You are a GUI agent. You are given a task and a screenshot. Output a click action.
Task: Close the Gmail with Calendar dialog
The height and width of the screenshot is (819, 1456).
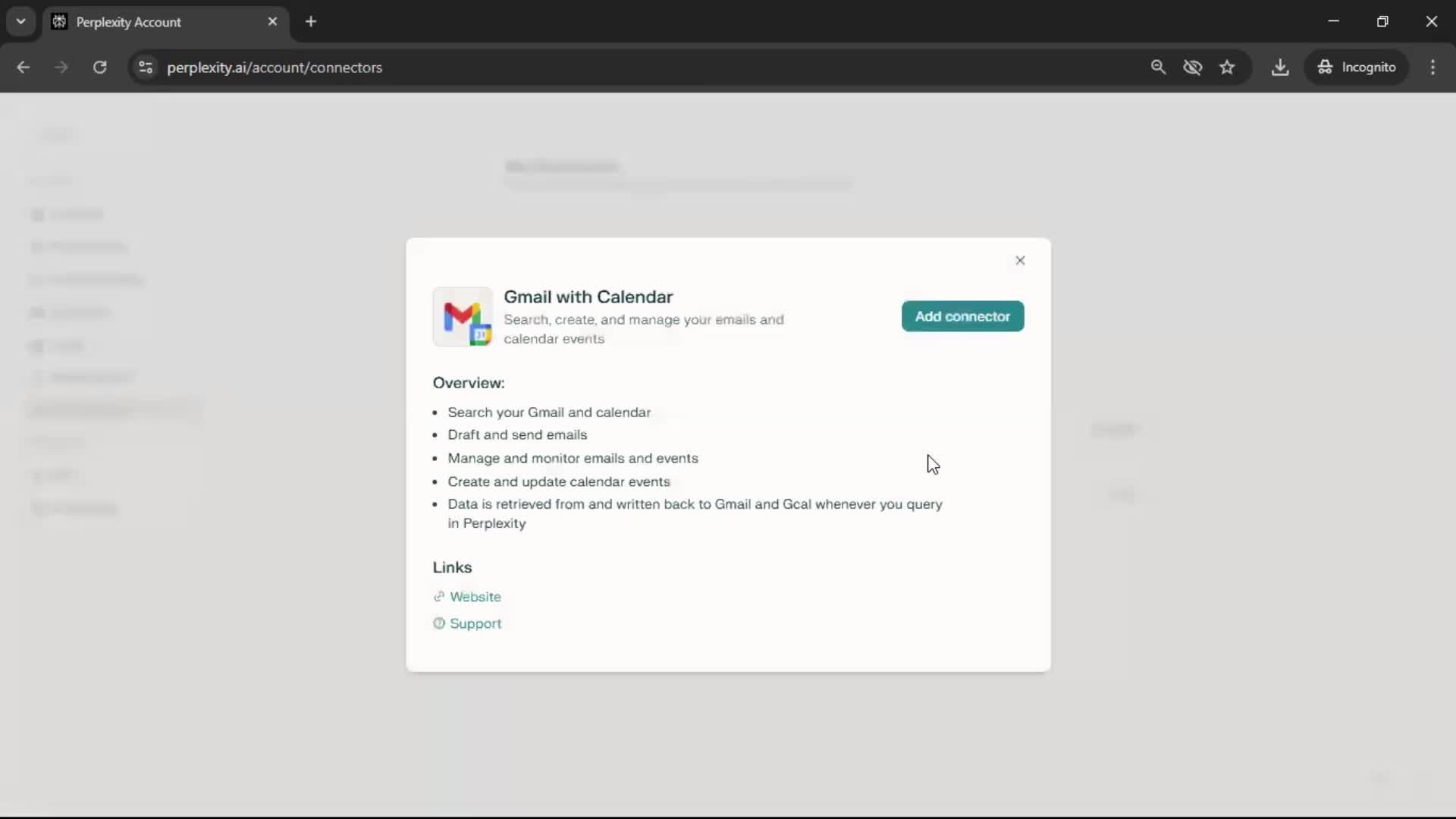coord(1020,260)
